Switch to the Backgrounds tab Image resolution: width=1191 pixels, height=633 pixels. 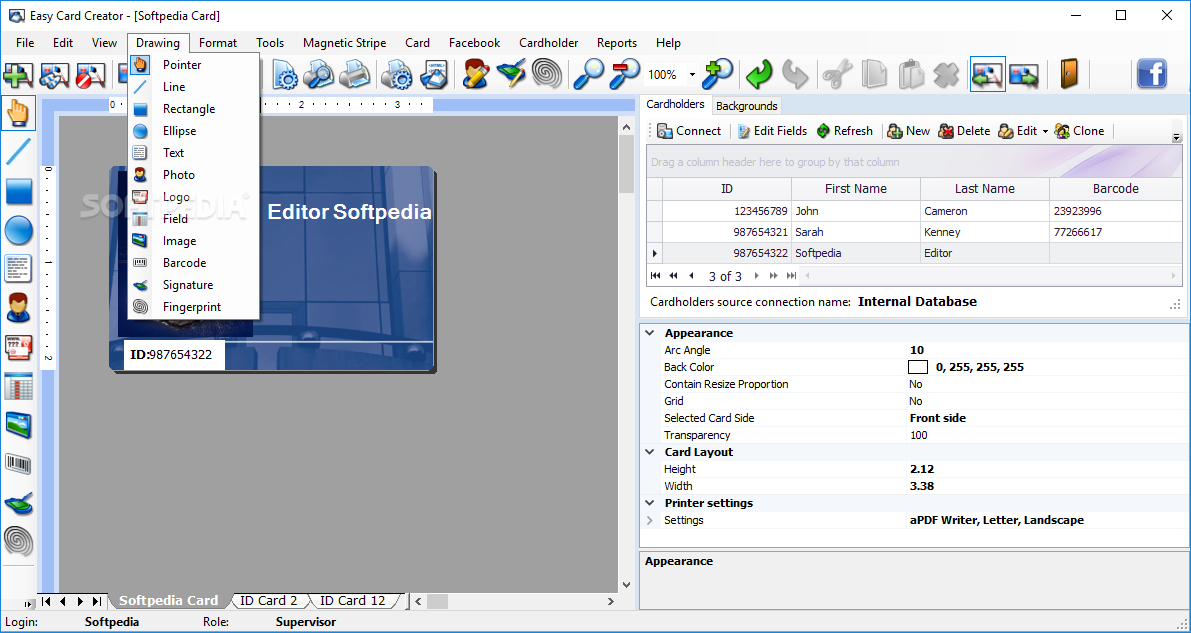(x=747, y=106)
